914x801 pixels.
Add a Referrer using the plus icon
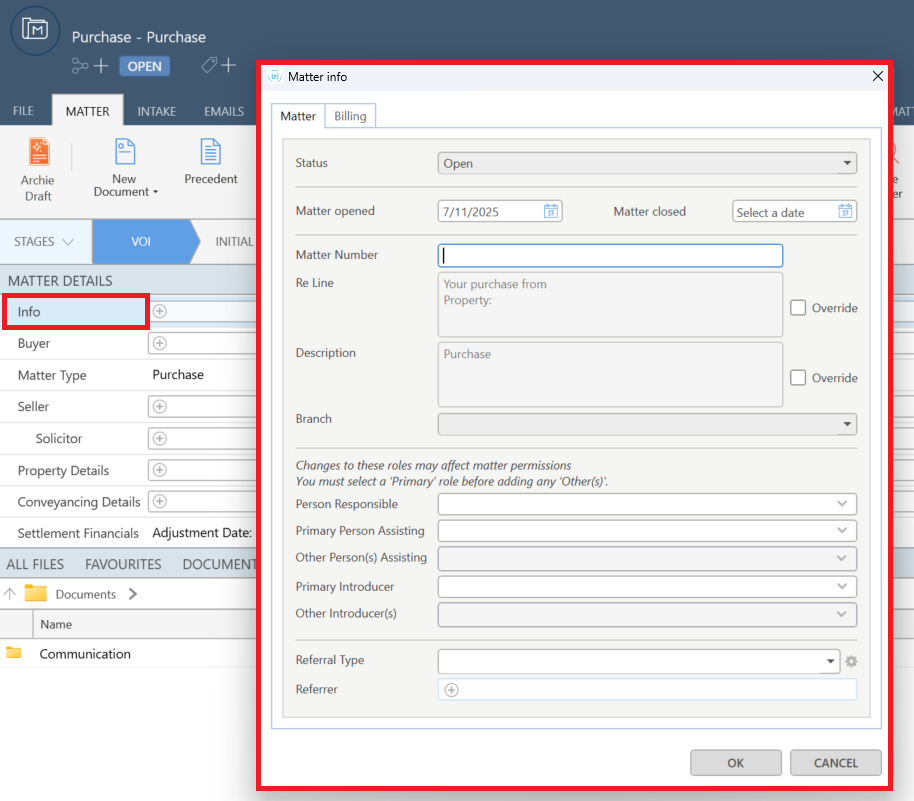[x=452, y=689]
